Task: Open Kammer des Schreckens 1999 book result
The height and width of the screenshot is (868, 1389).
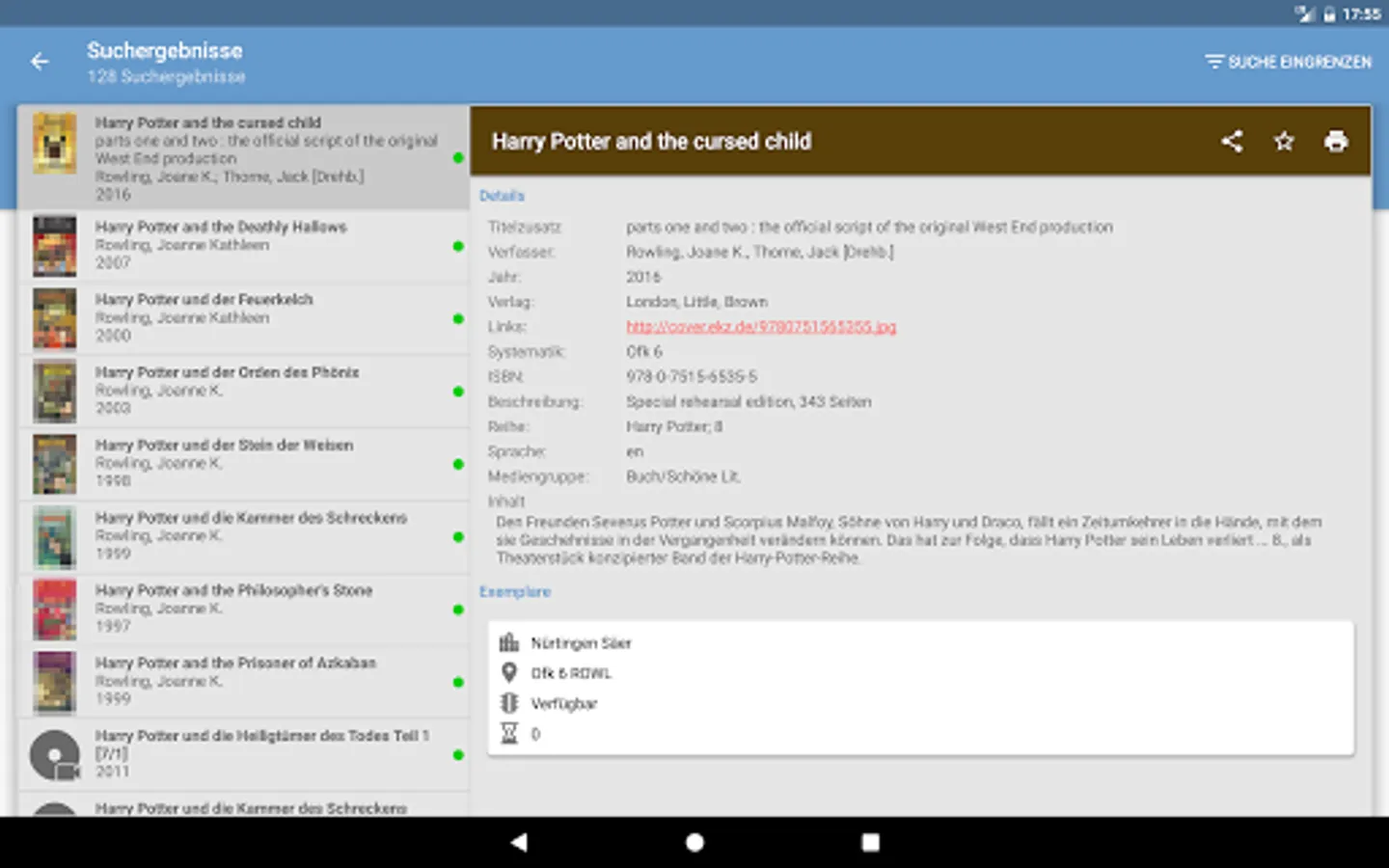Action: [243, 537]
